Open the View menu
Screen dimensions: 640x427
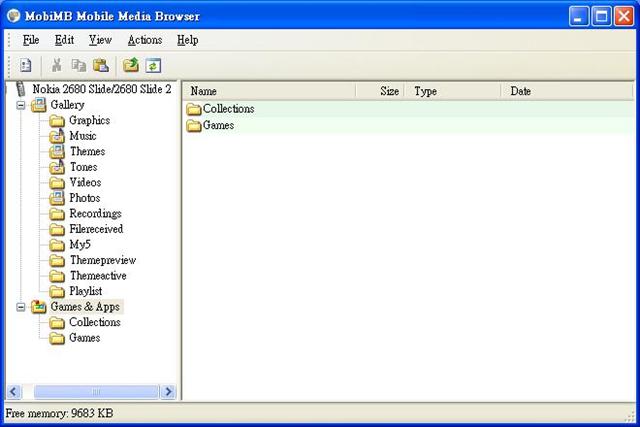pos(100,40)
